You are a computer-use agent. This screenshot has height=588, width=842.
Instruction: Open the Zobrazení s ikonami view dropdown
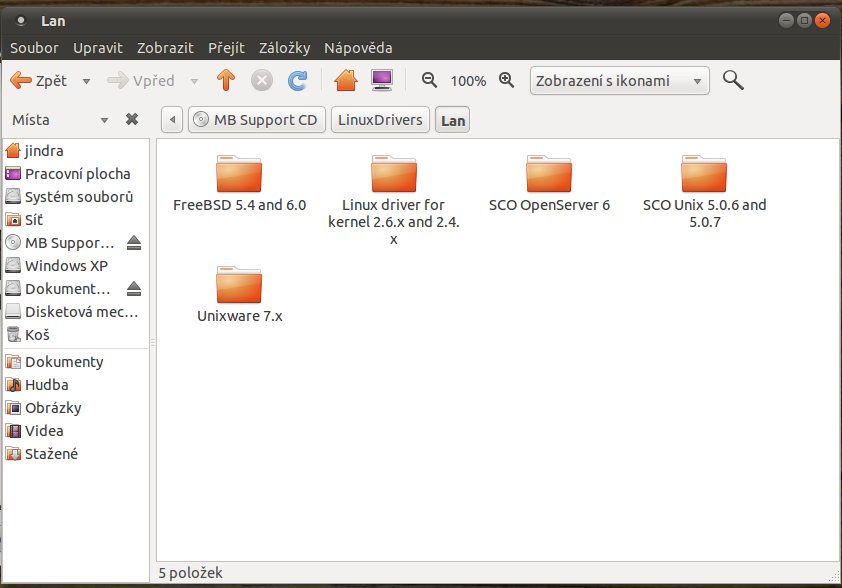pyautogui.click(x=619, y=81)
